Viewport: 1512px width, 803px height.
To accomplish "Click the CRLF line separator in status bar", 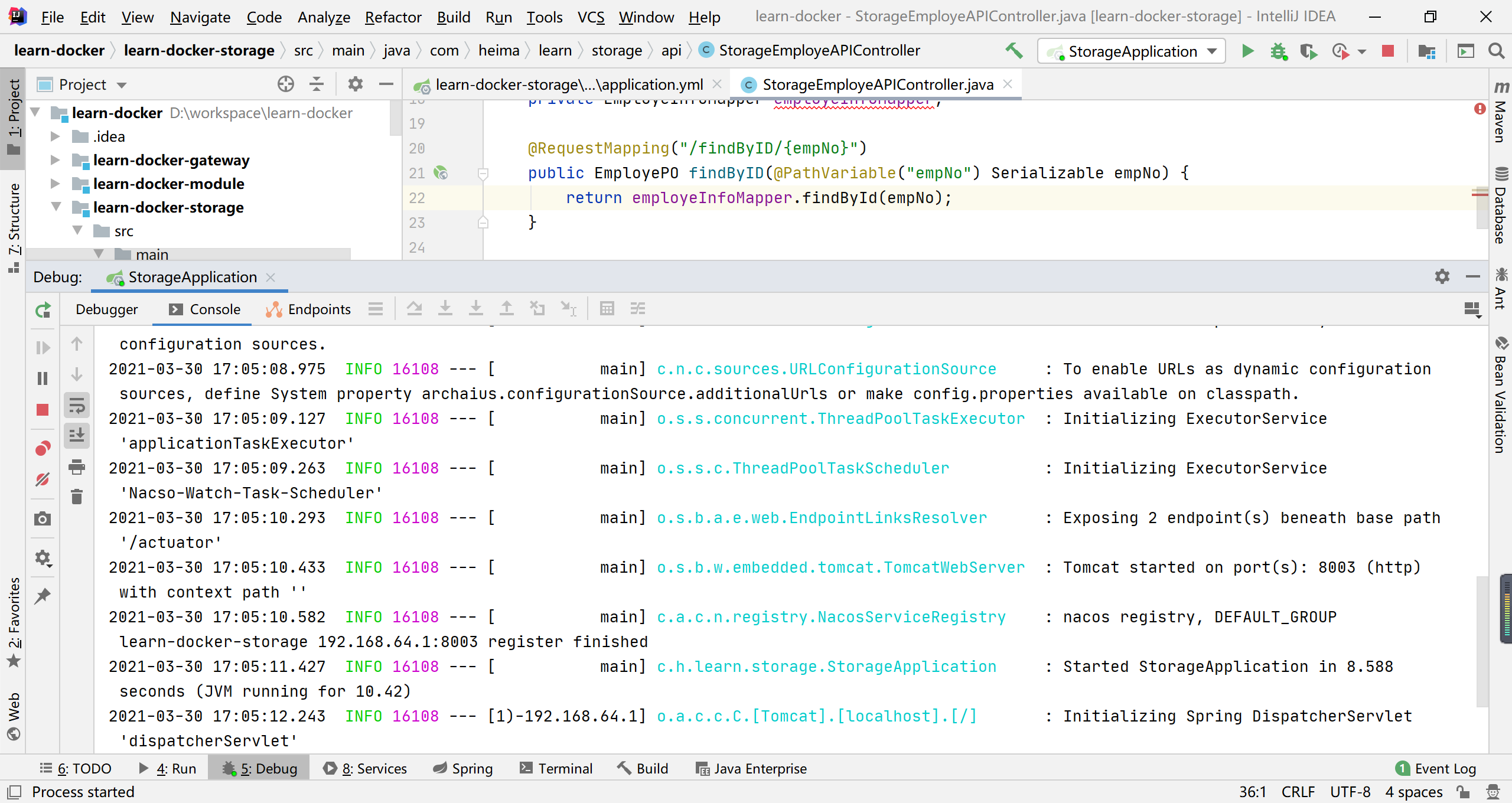I will click(x=1298, y=792).
